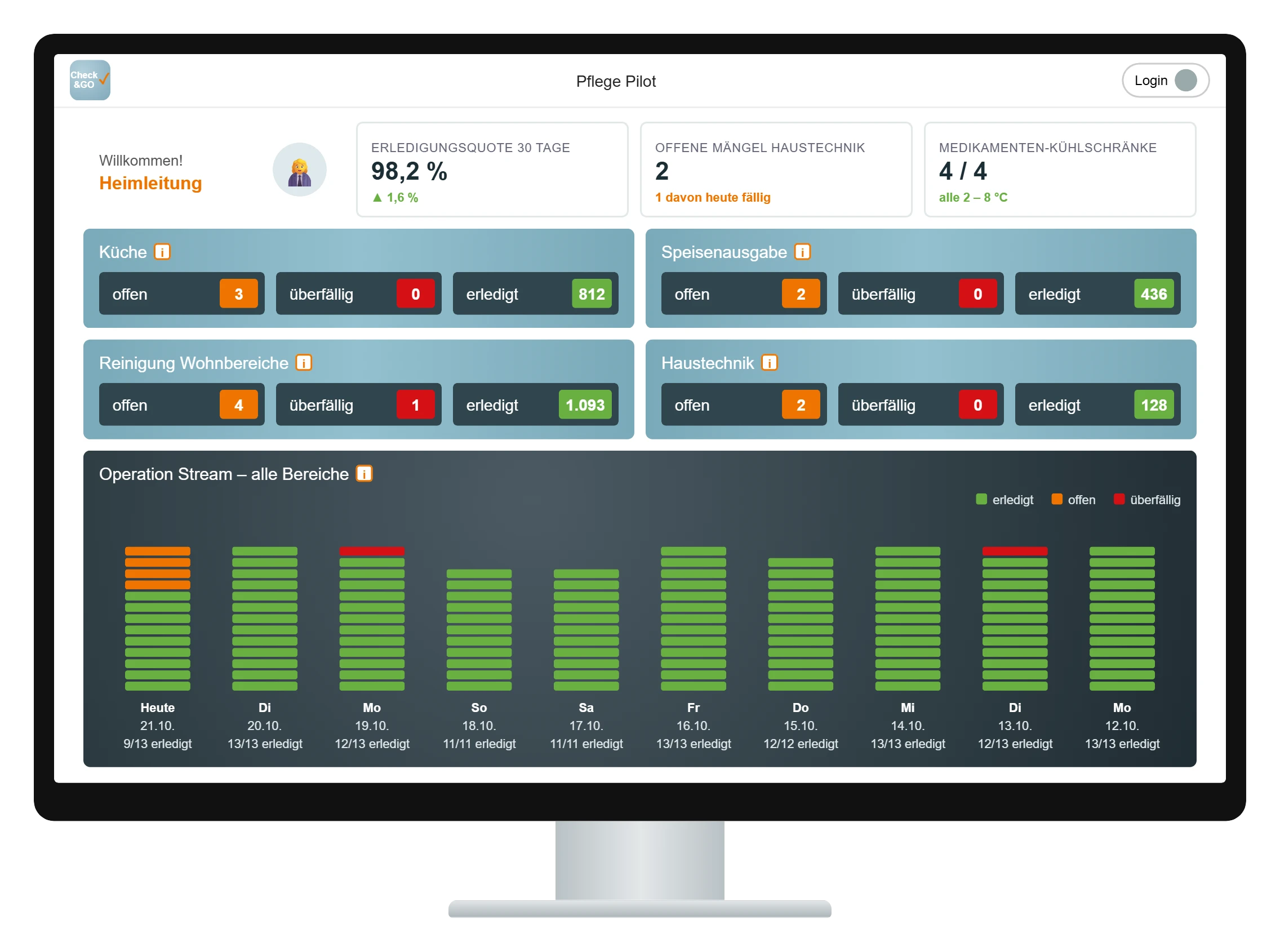Click Haustechnik überfällig tile

(921, 404)
